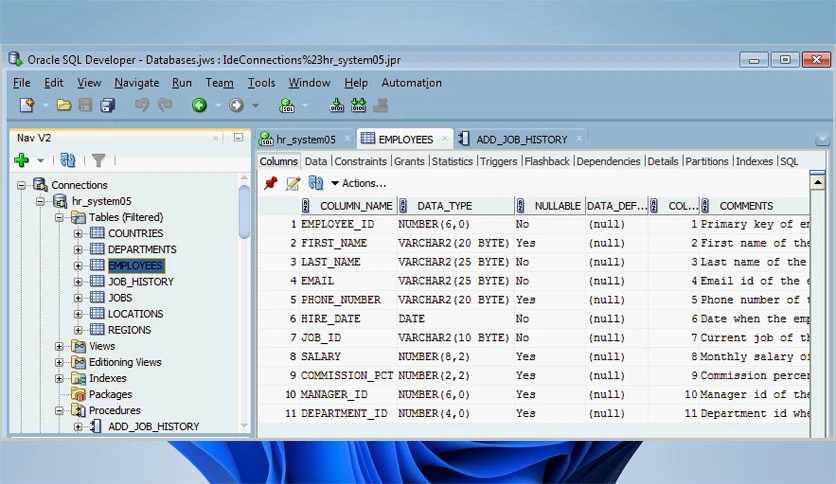Image resolution: width=836 pixels, height=484 pixels.
Task: Click the Edit pencil icon in Columns tab
Action: (x=293, y=183)
